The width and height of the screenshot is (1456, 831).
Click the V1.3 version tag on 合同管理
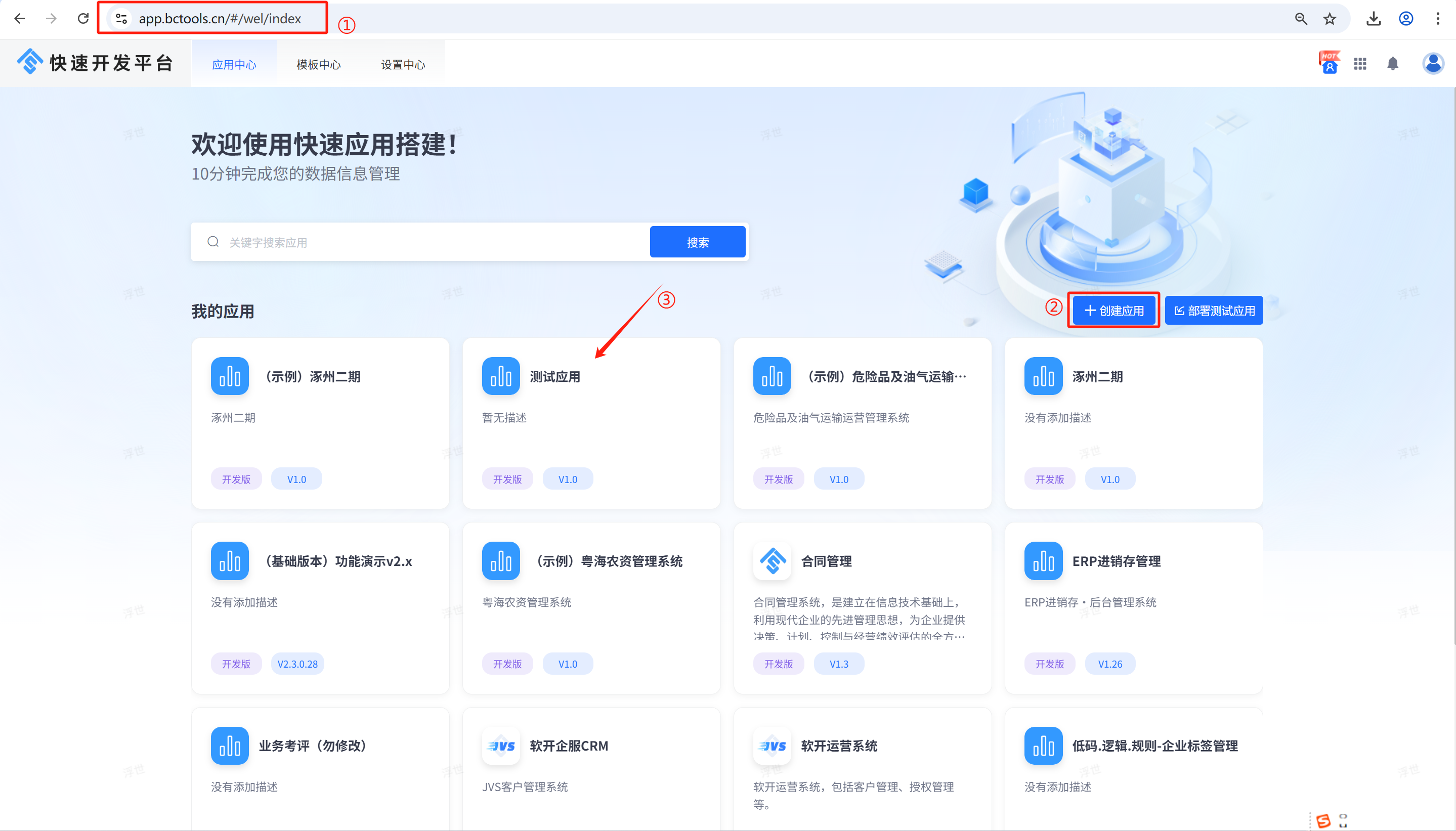(x=838, y=664)
